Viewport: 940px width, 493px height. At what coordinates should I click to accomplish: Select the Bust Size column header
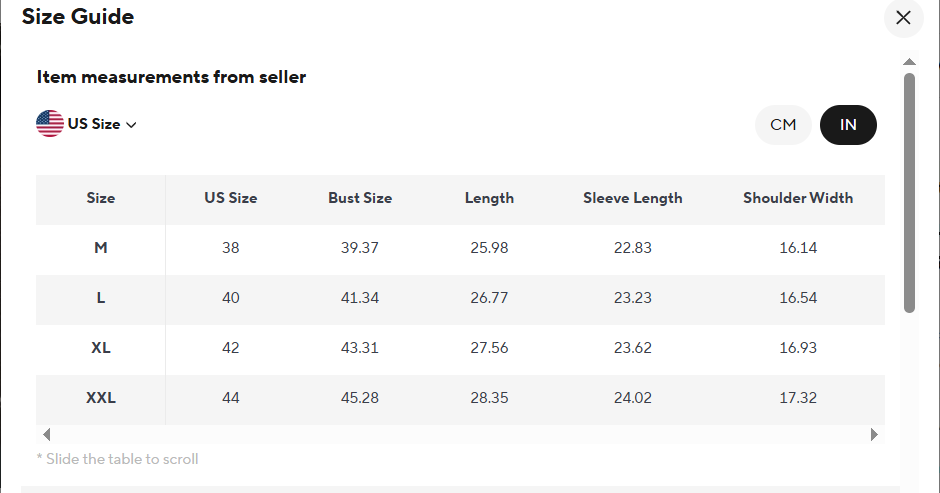tap(360, 198)
